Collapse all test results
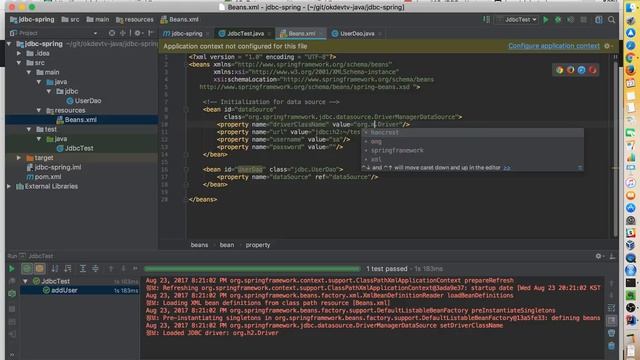The width and height of the screenshot is (640, 360). coord(95,269)
